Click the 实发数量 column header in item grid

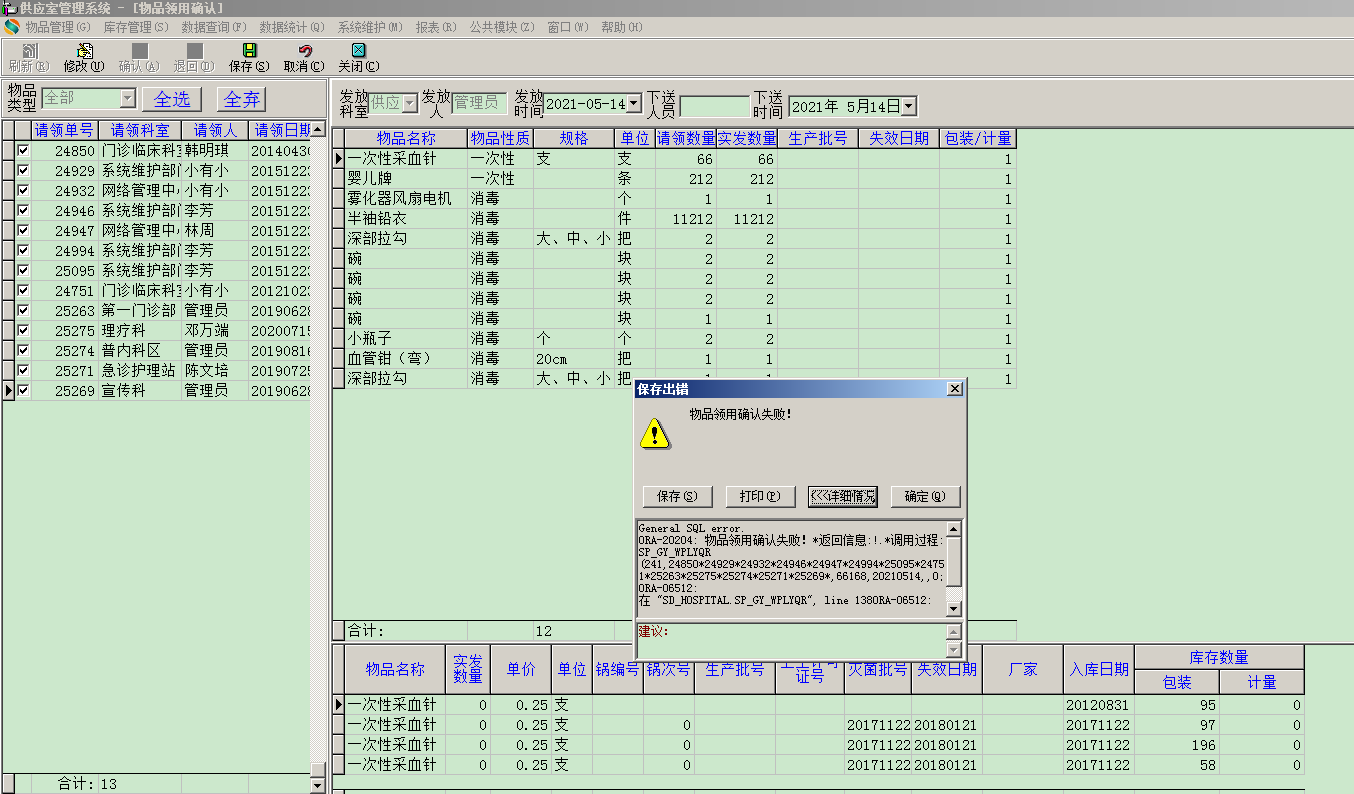[x=746, y=138]
